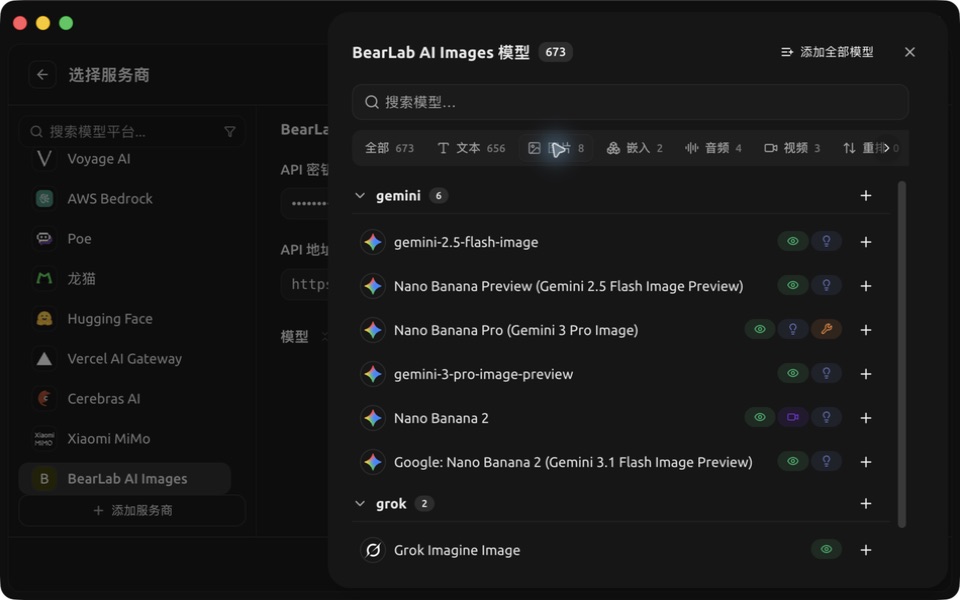Click Google: Nano Banana 2 model name
This screenshot has height=600, width=960.
(573, 462)
